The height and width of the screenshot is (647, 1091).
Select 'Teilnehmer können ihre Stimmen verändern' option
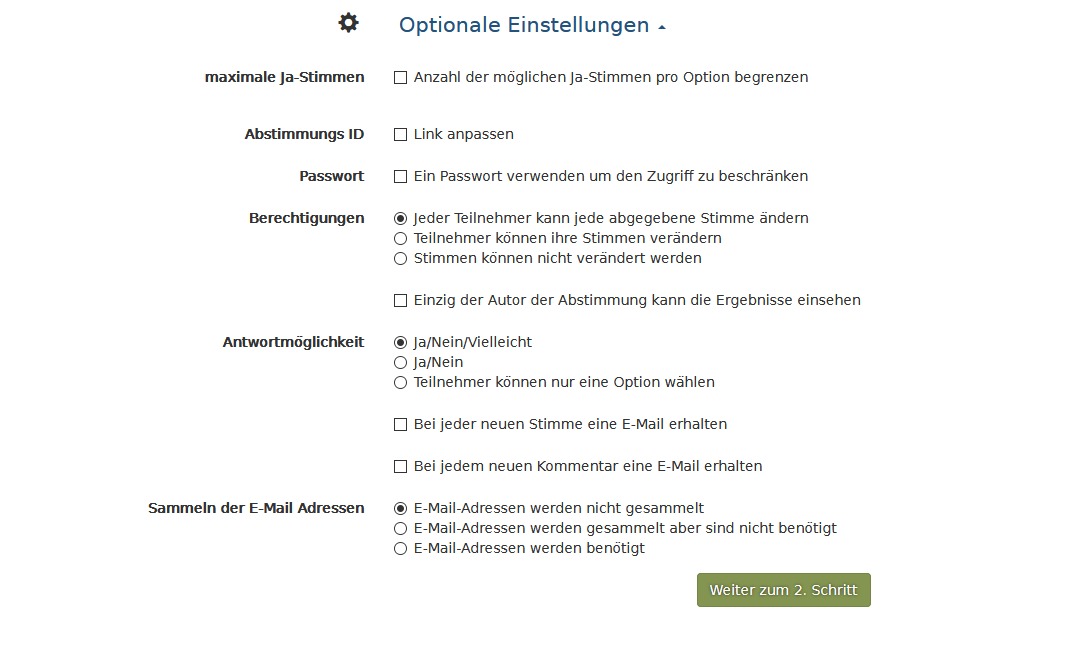coord(401,238)
